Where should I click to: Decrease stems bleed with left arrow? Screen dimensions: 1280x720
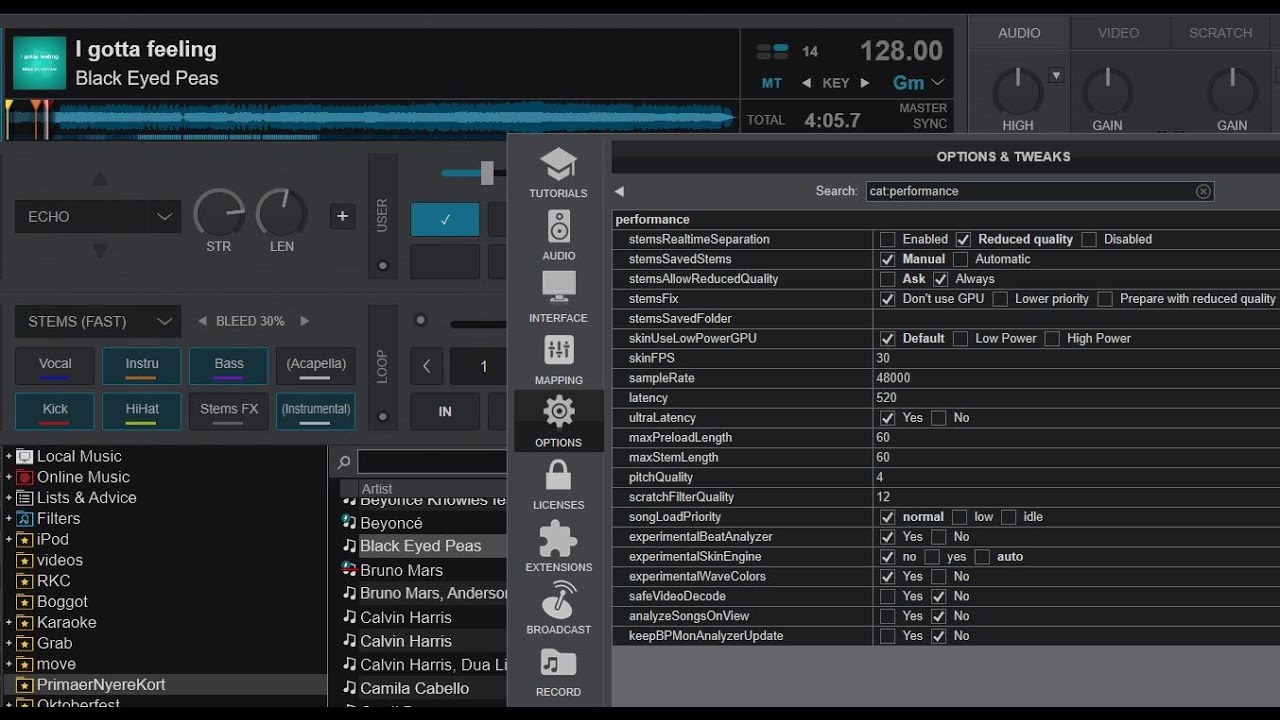pyautogui.click(x=202, y=321)
